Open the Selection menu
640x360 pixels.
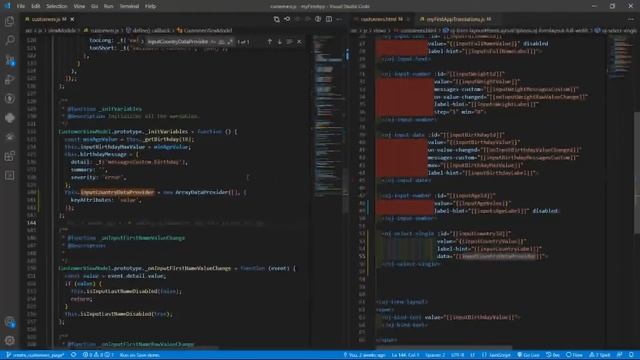pyautogui.click(x=57, y=6)
